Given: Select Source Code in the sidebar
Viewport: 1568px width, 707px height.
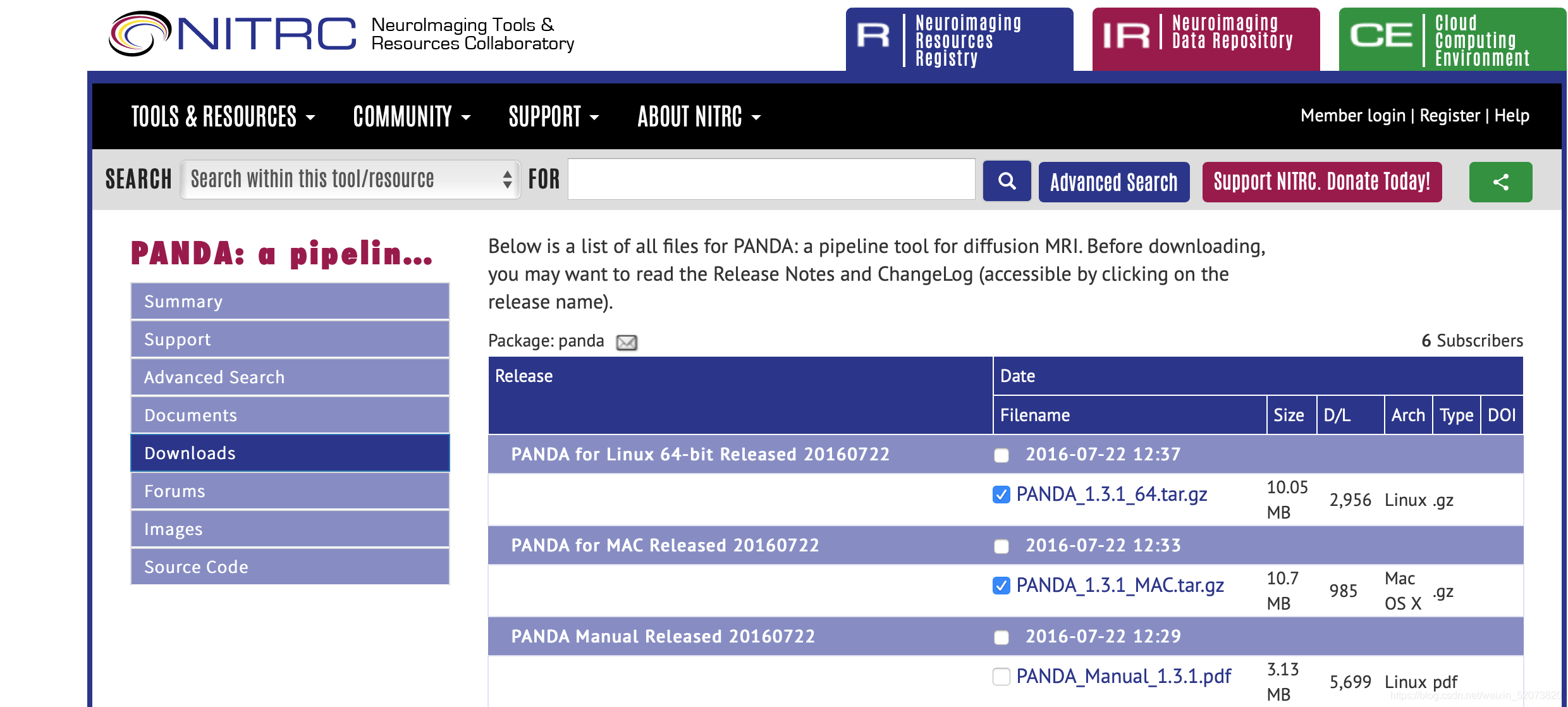Looking at the screenshot, I should click(290, 567).
